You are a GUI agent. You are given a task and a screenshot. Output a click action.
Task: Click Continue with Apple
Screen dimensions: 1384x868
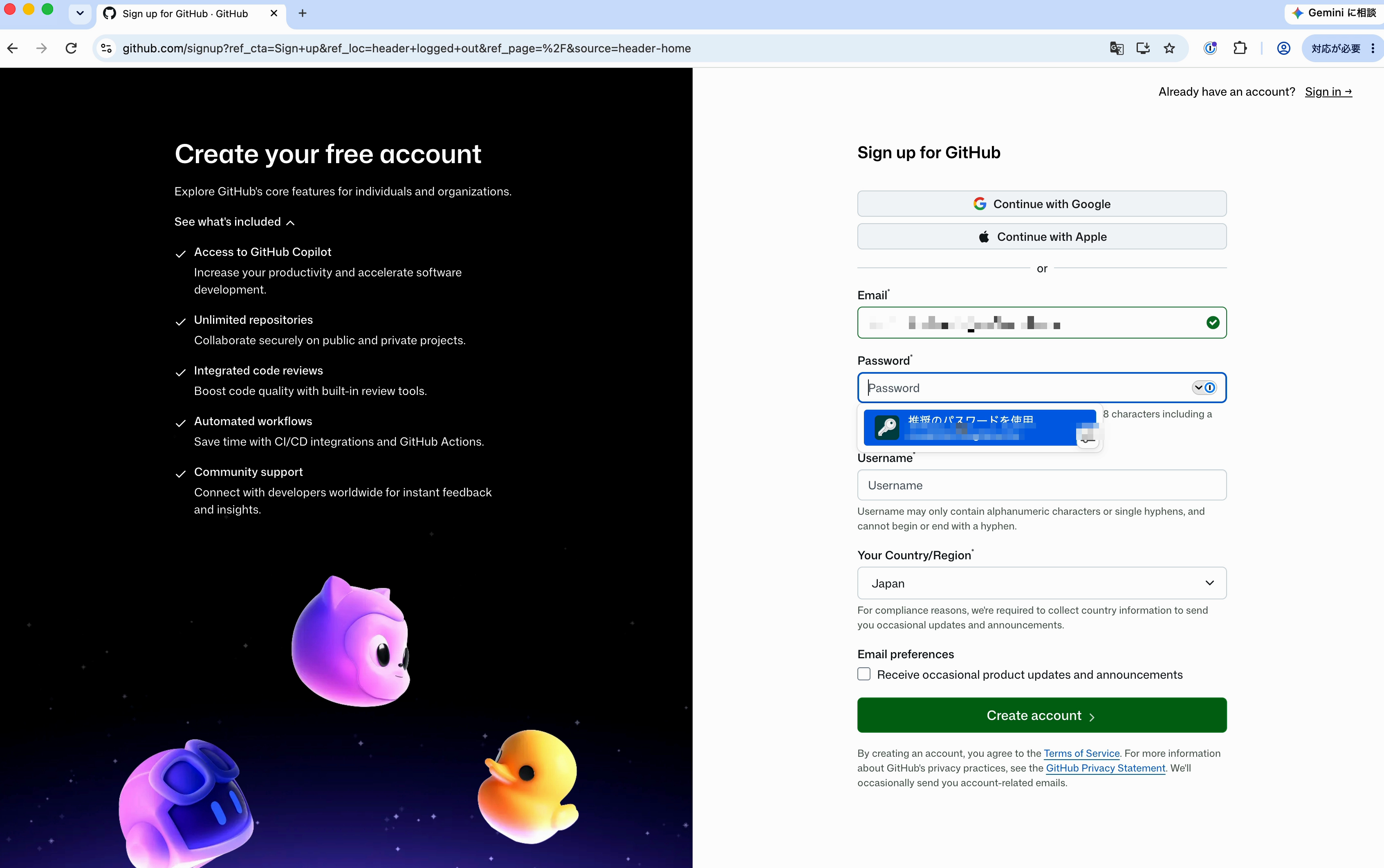[1042, 236]
